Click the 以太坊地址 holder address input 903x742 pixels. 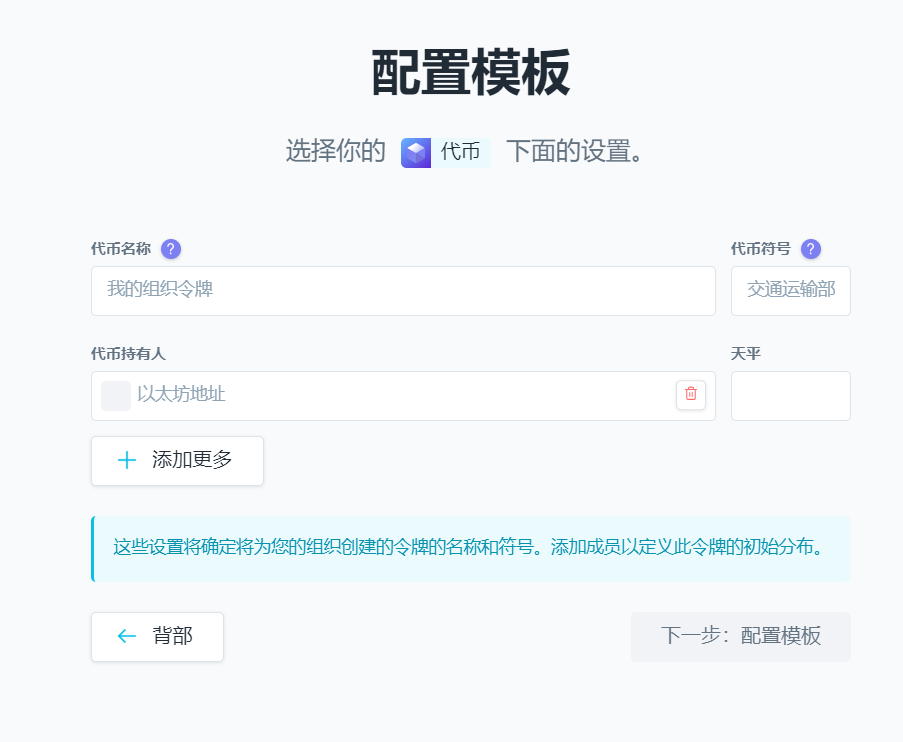(x=350, y=396)
